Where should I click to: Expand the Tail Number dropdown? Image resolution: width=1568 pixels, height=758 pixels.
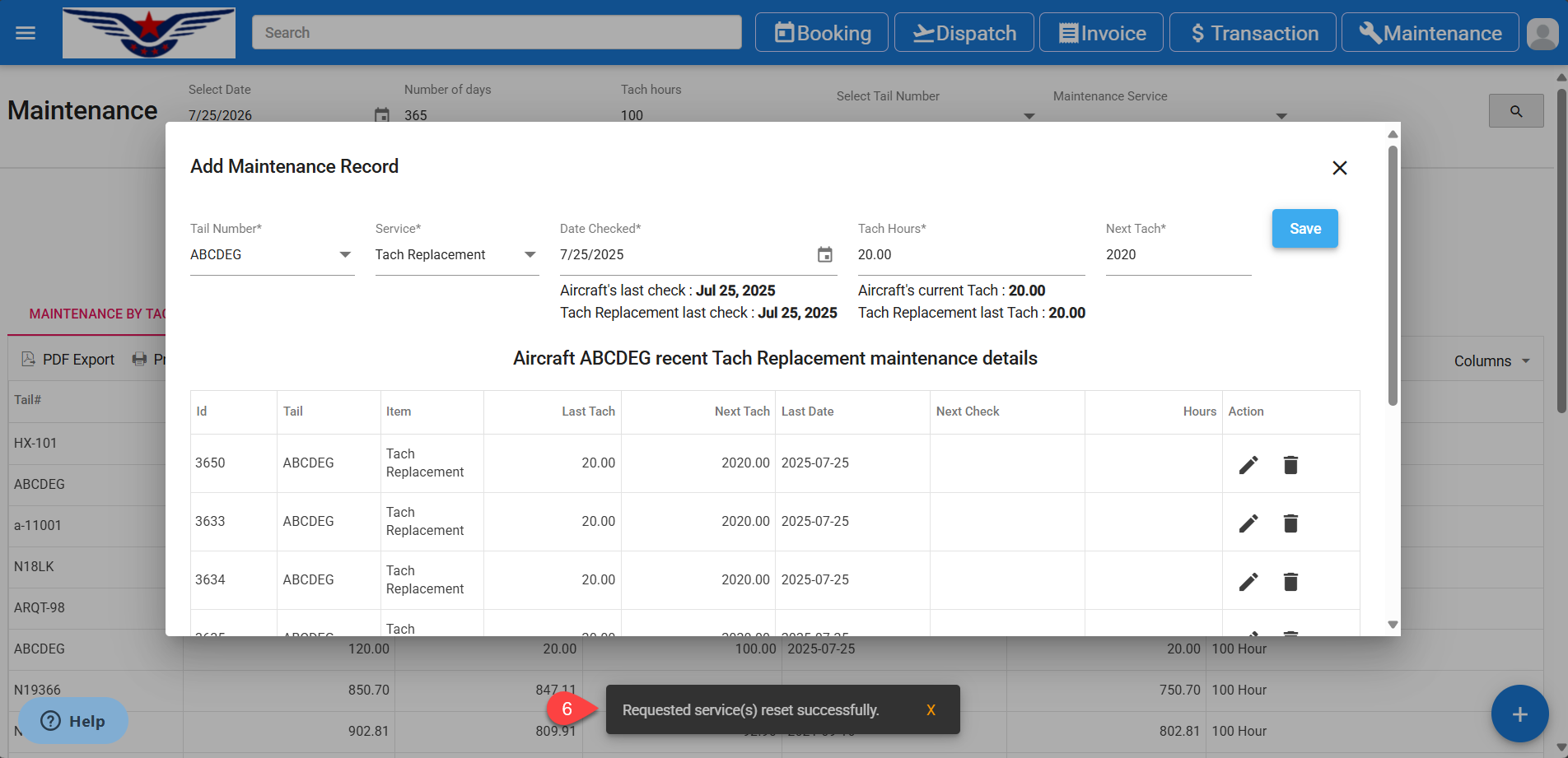coord(345,255)
